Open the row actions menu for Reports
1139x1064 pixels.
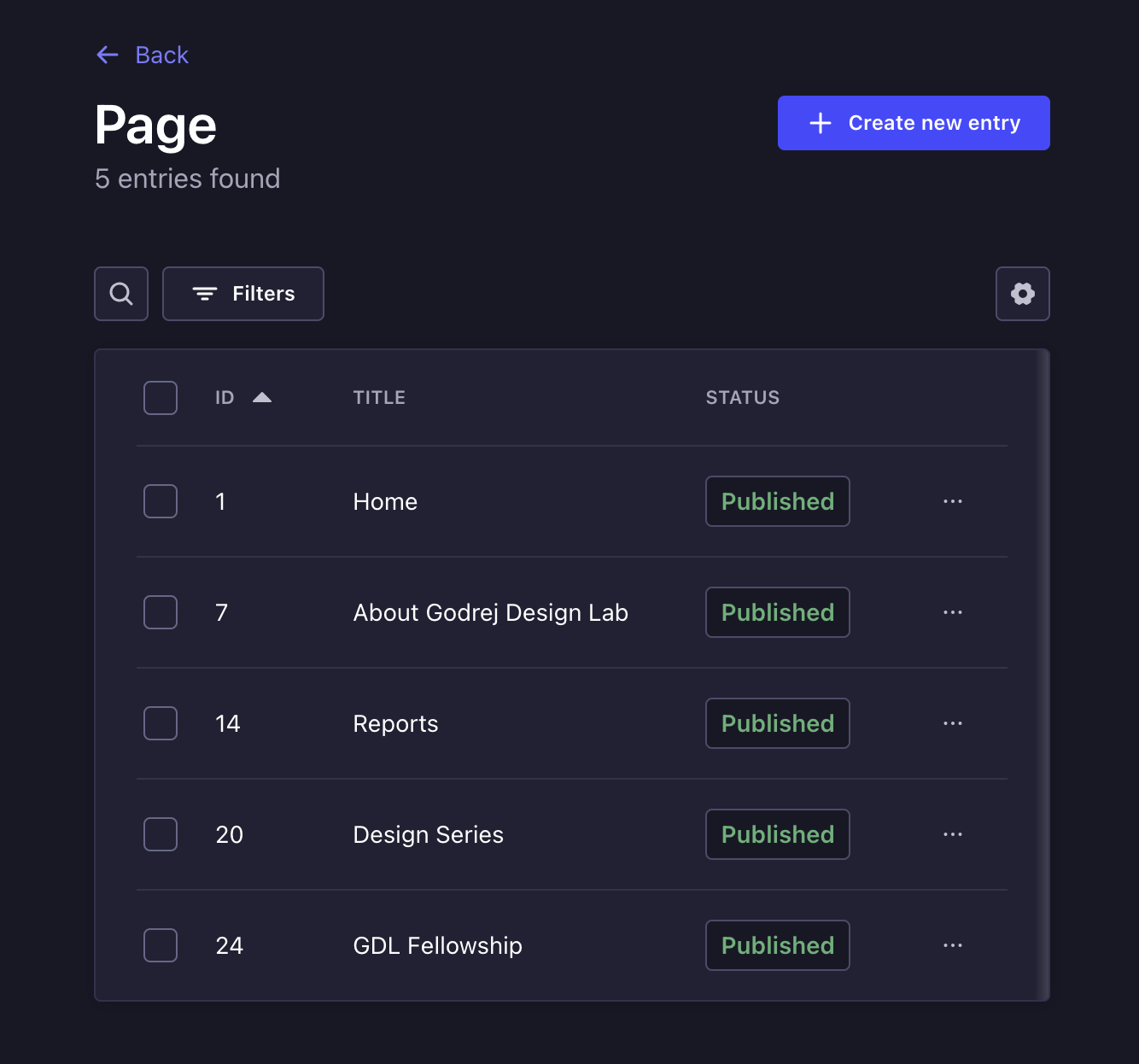[x=953, y=723]
